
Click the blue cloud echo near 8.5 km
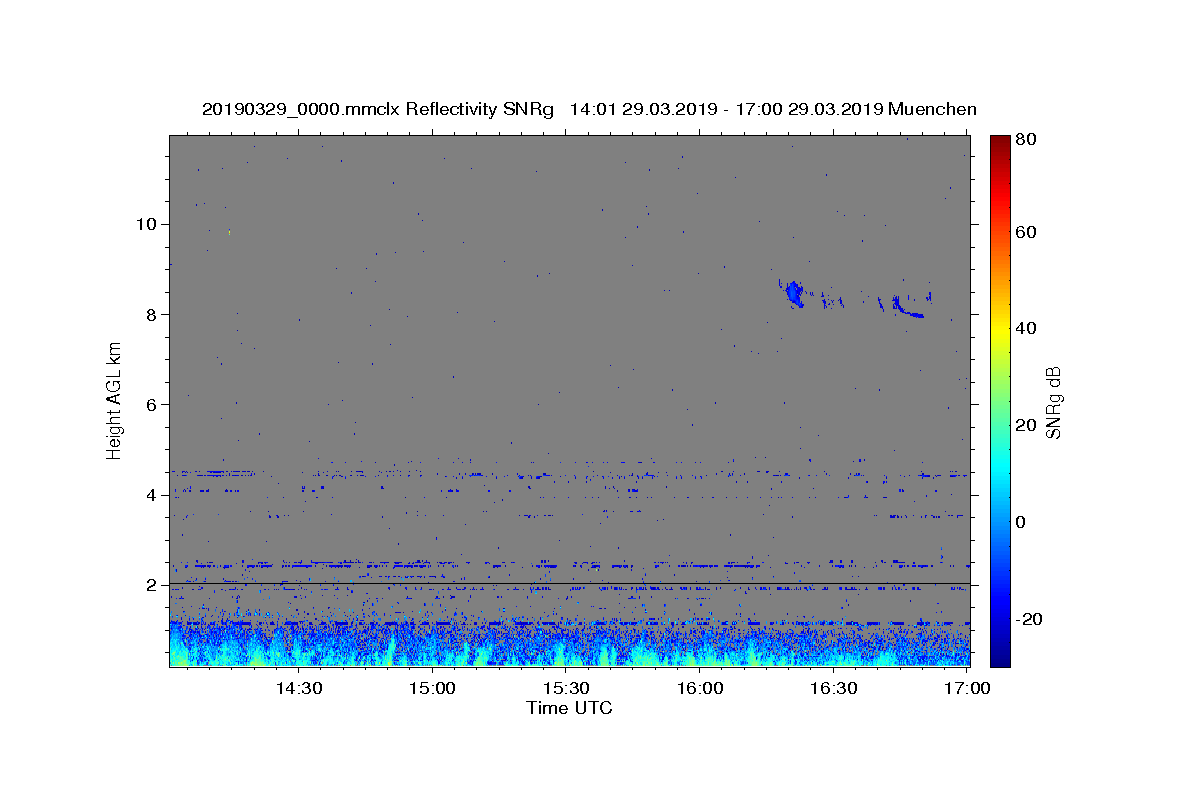[x=795, y=294]
